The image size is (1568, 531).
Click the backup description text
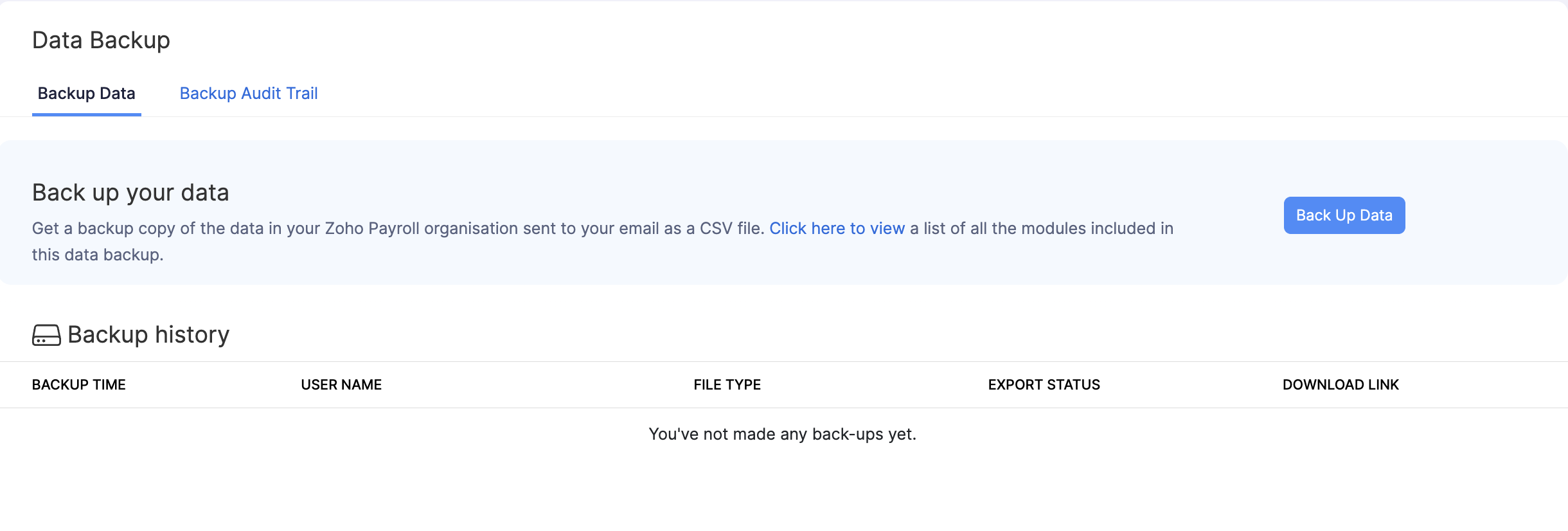click(398, 228)
